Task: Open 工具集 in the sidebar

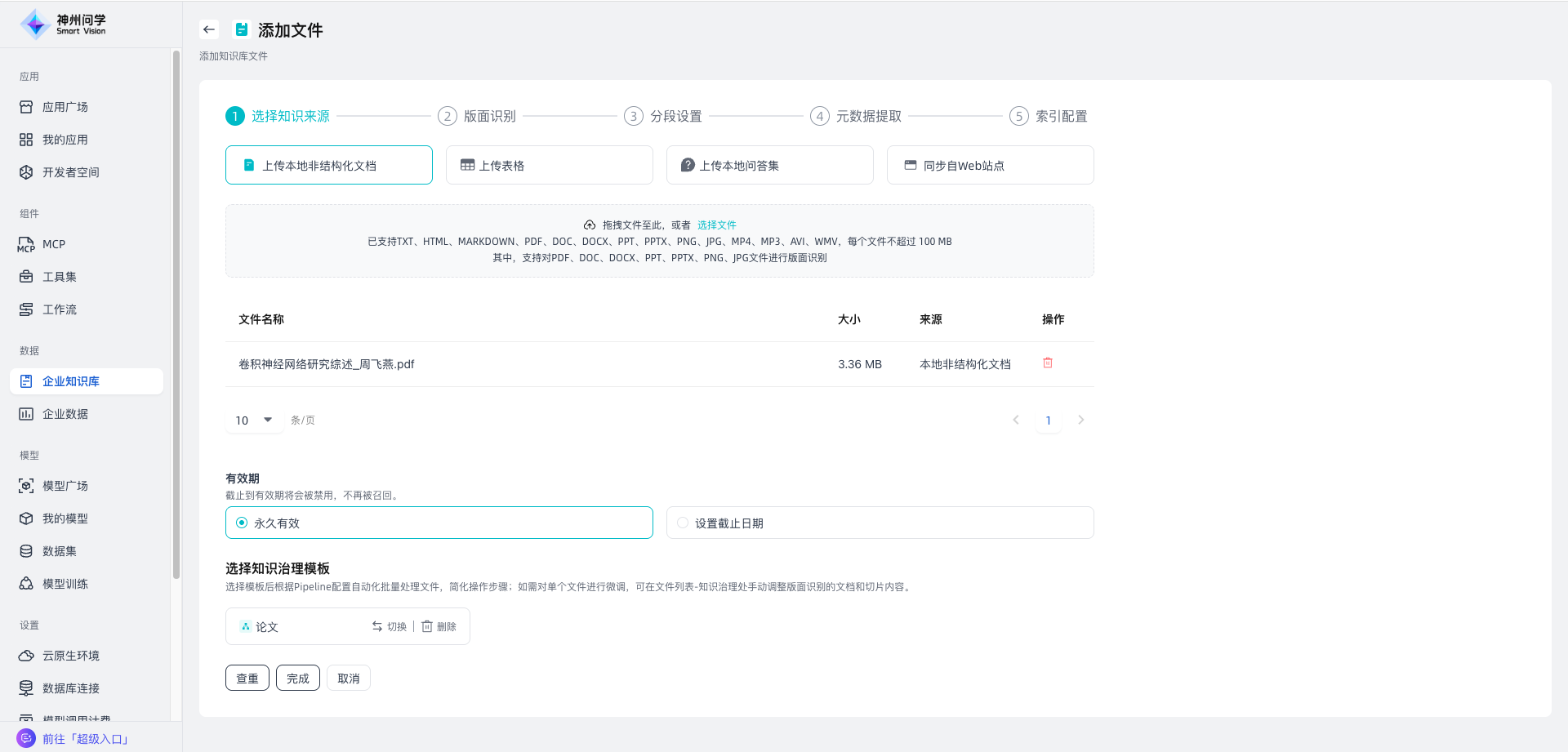Action: coord(59,277)
